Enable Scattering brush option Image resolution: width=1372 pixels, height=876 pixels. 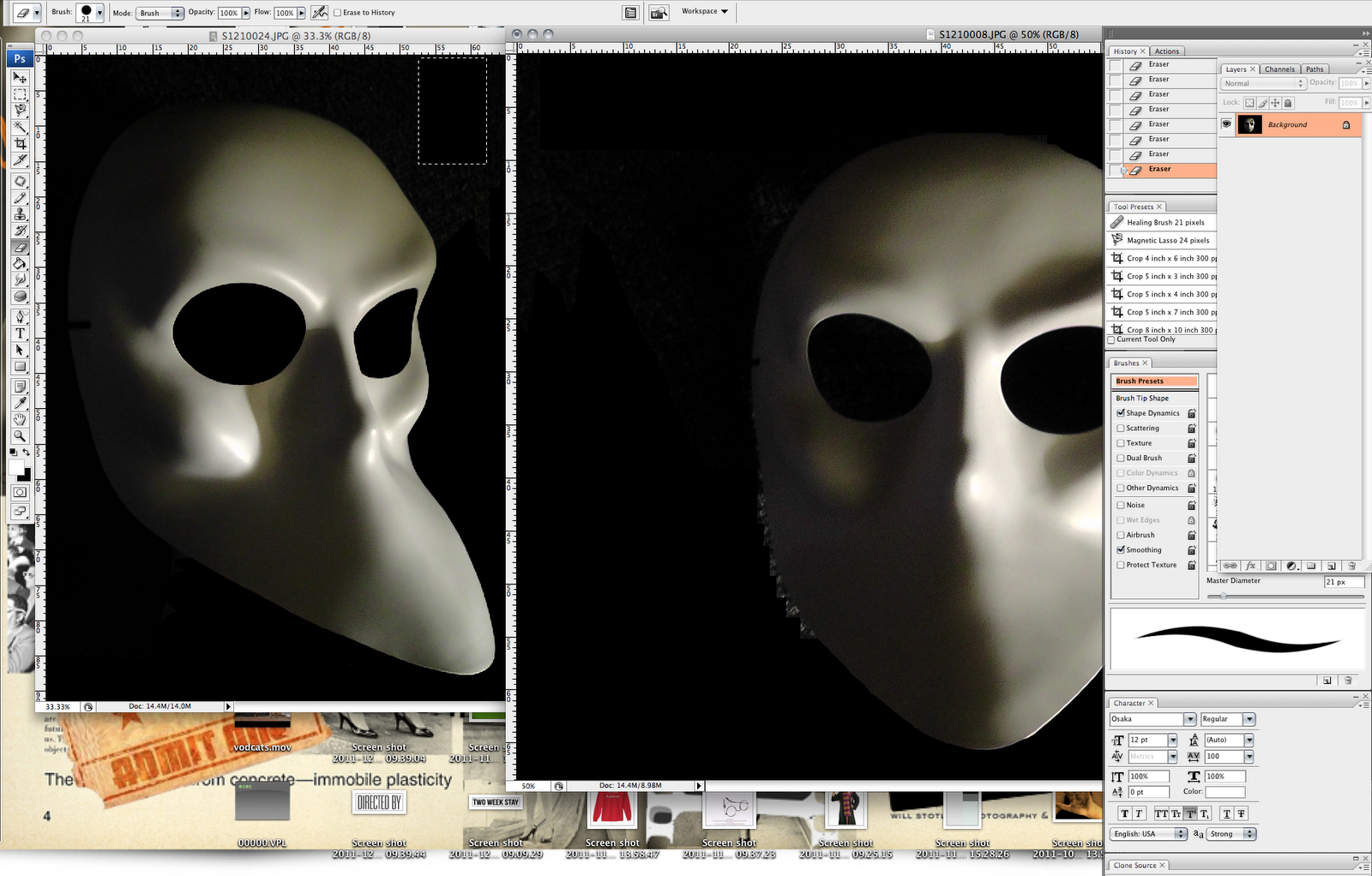tap(1121, 428)
